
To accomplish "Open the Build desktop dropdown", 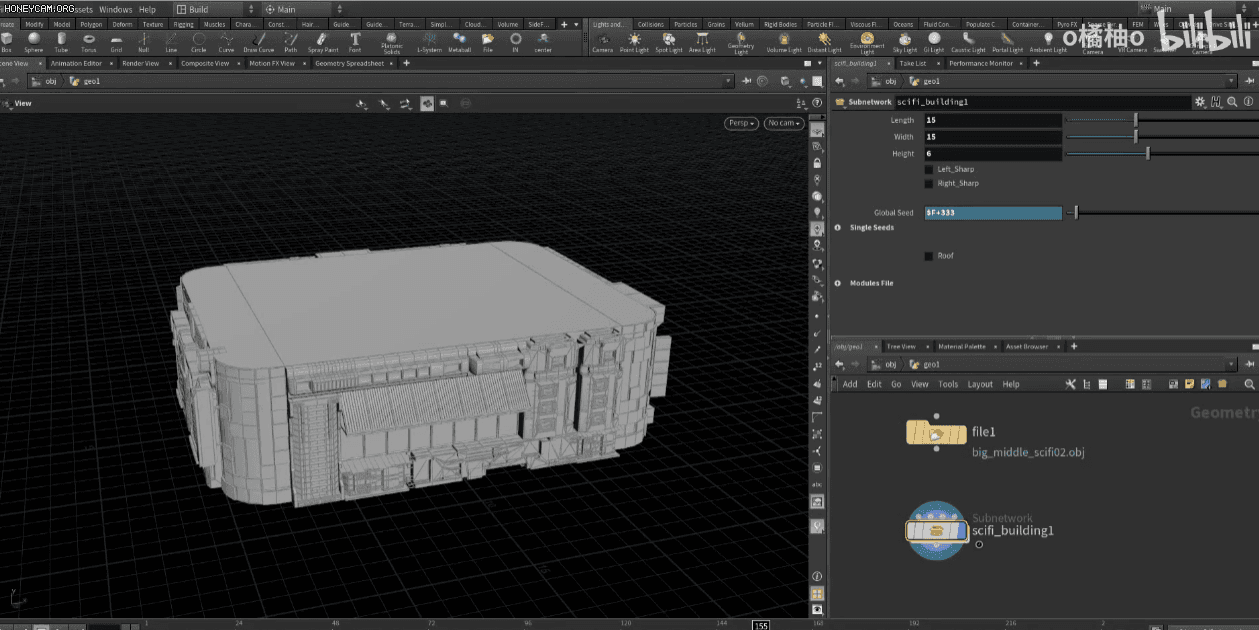I will [x=214, y=9].
